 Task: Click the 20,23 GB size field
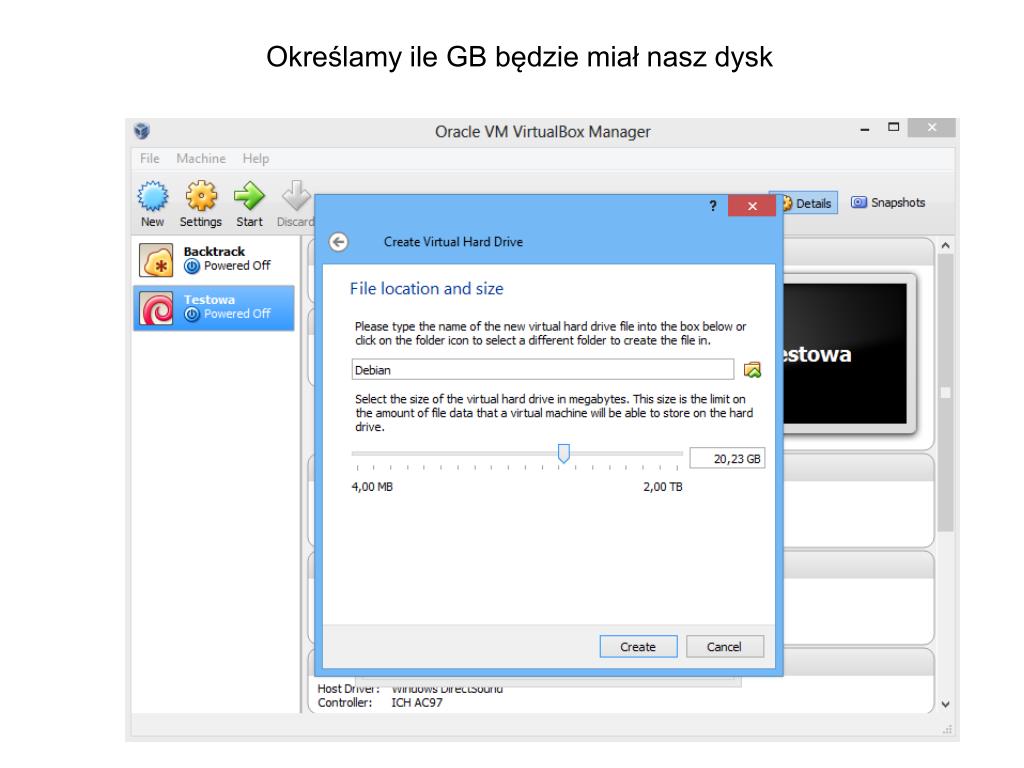pos(727,458)
